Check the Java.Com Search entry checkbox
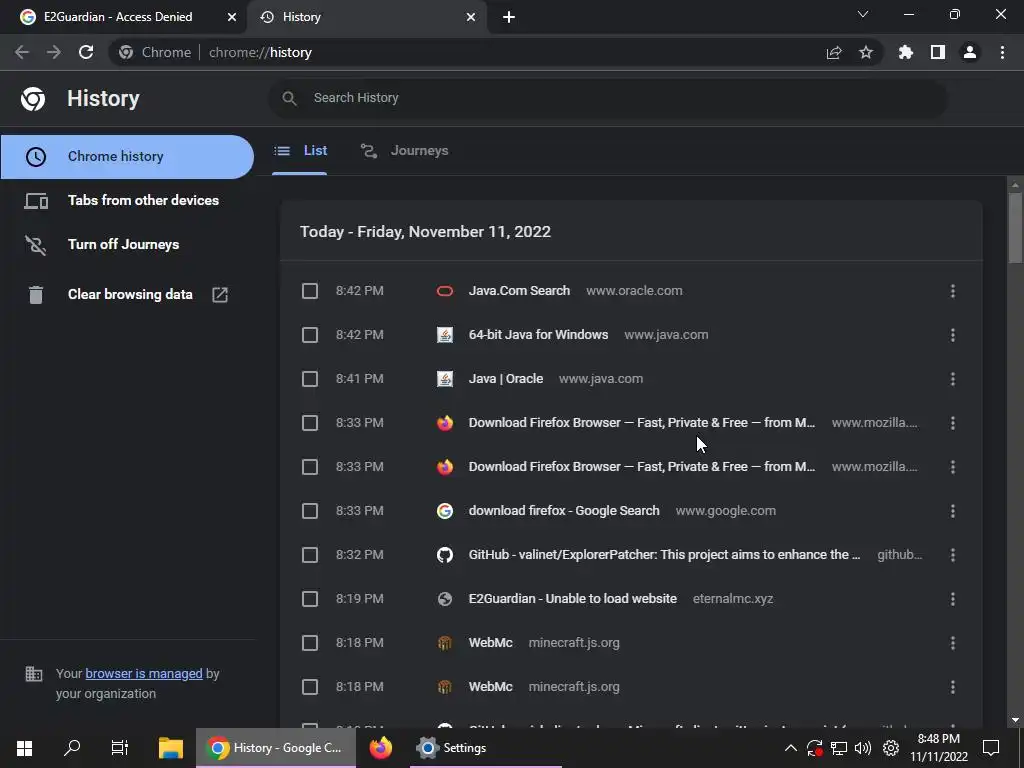The height and width of the screenshot is (768, 1024). point(310,291)
